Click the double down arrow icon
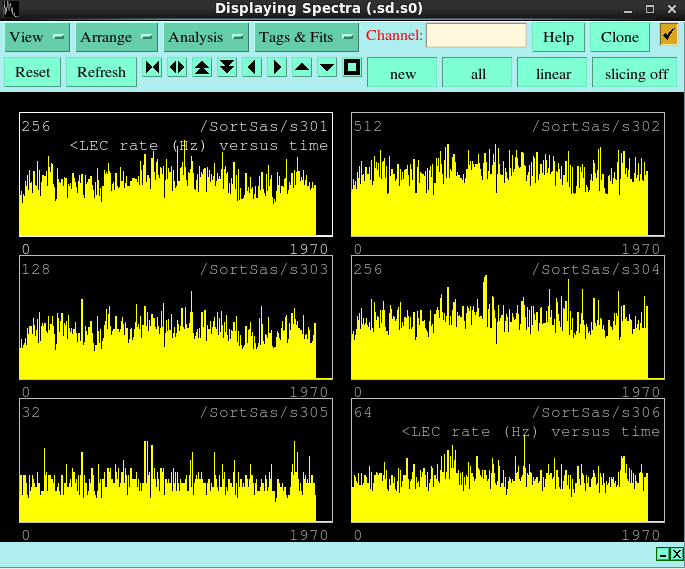685x569 pixels. click(x=227, y=68)
